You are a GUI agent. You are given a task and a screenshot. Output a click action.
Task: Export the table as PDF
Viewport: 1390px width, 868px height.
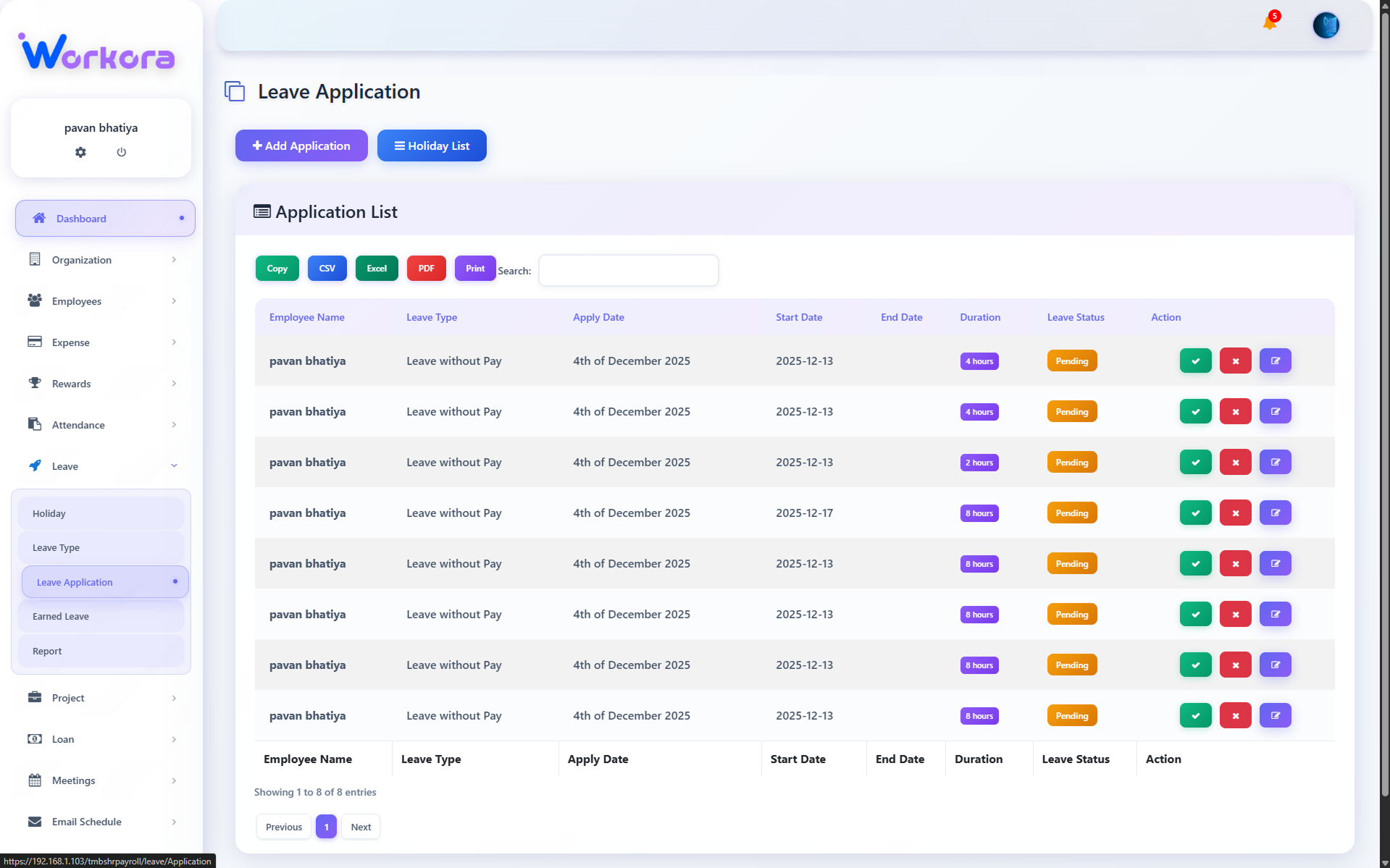pyautogui.click(x=426, y=268)
